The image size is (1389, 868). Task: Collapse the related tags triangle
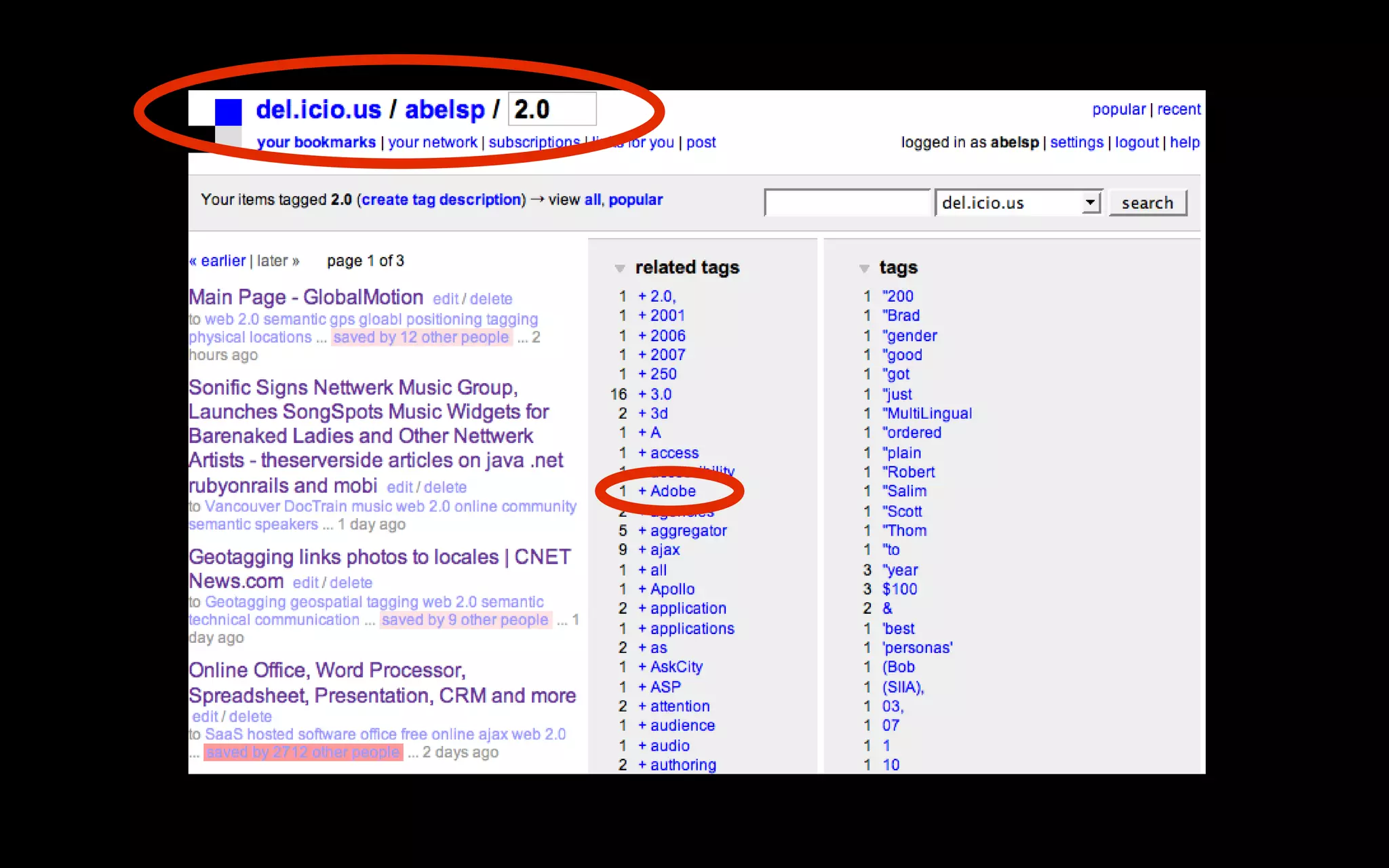619,269
